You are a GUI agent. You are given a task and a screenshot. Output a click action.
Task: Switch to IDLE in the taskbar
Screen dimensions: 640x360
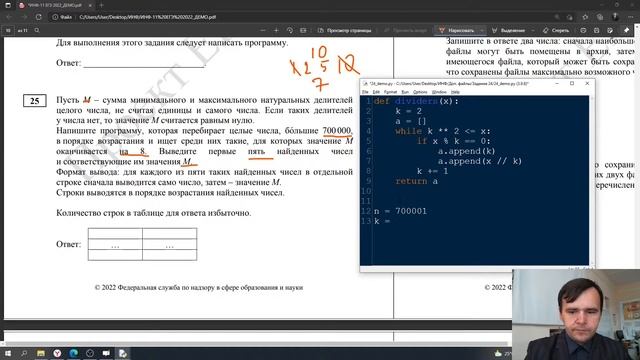pyautogui.click(x=123, y=353)
